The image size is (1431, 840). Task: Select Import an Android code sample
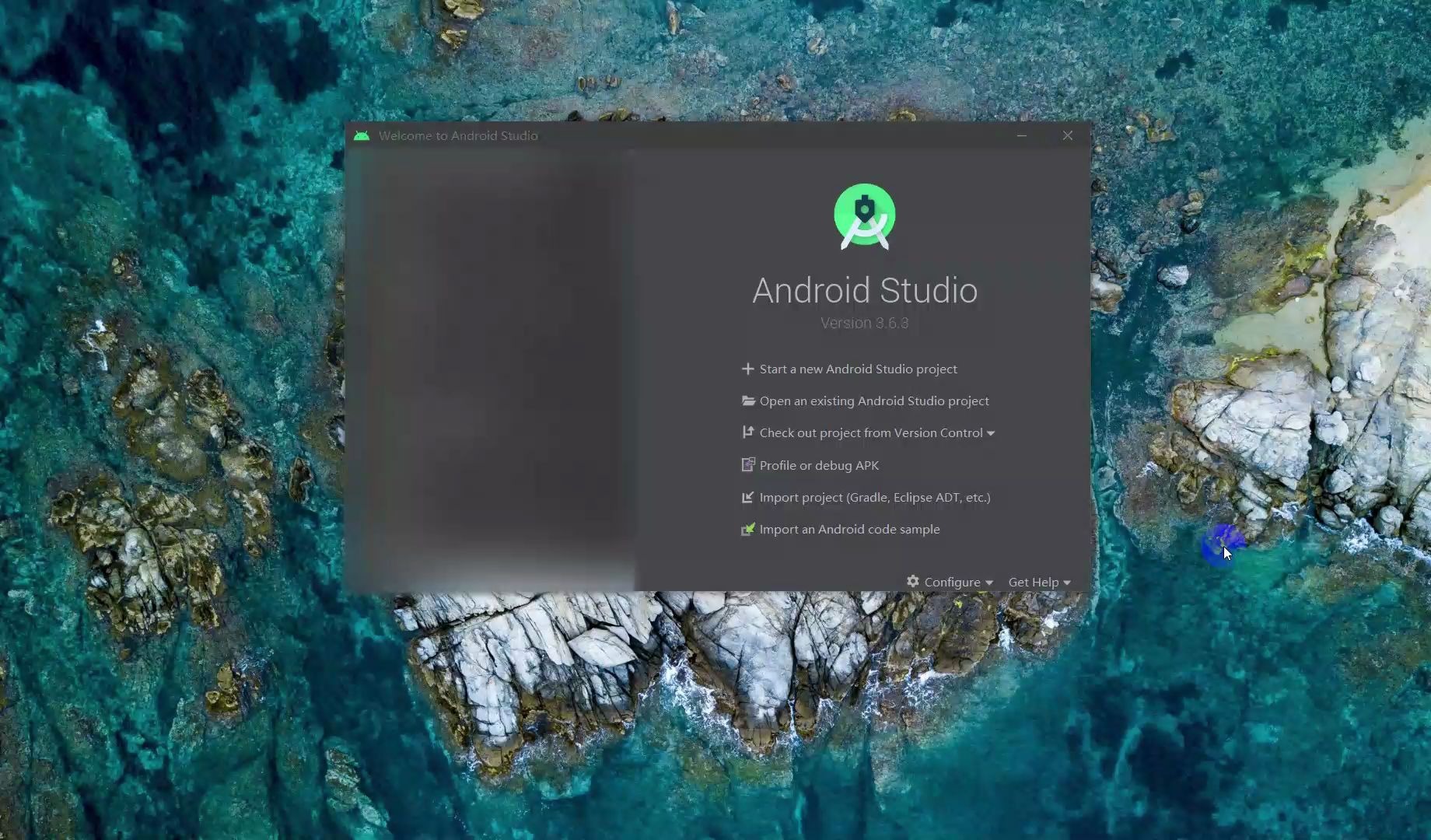point(849,529)
